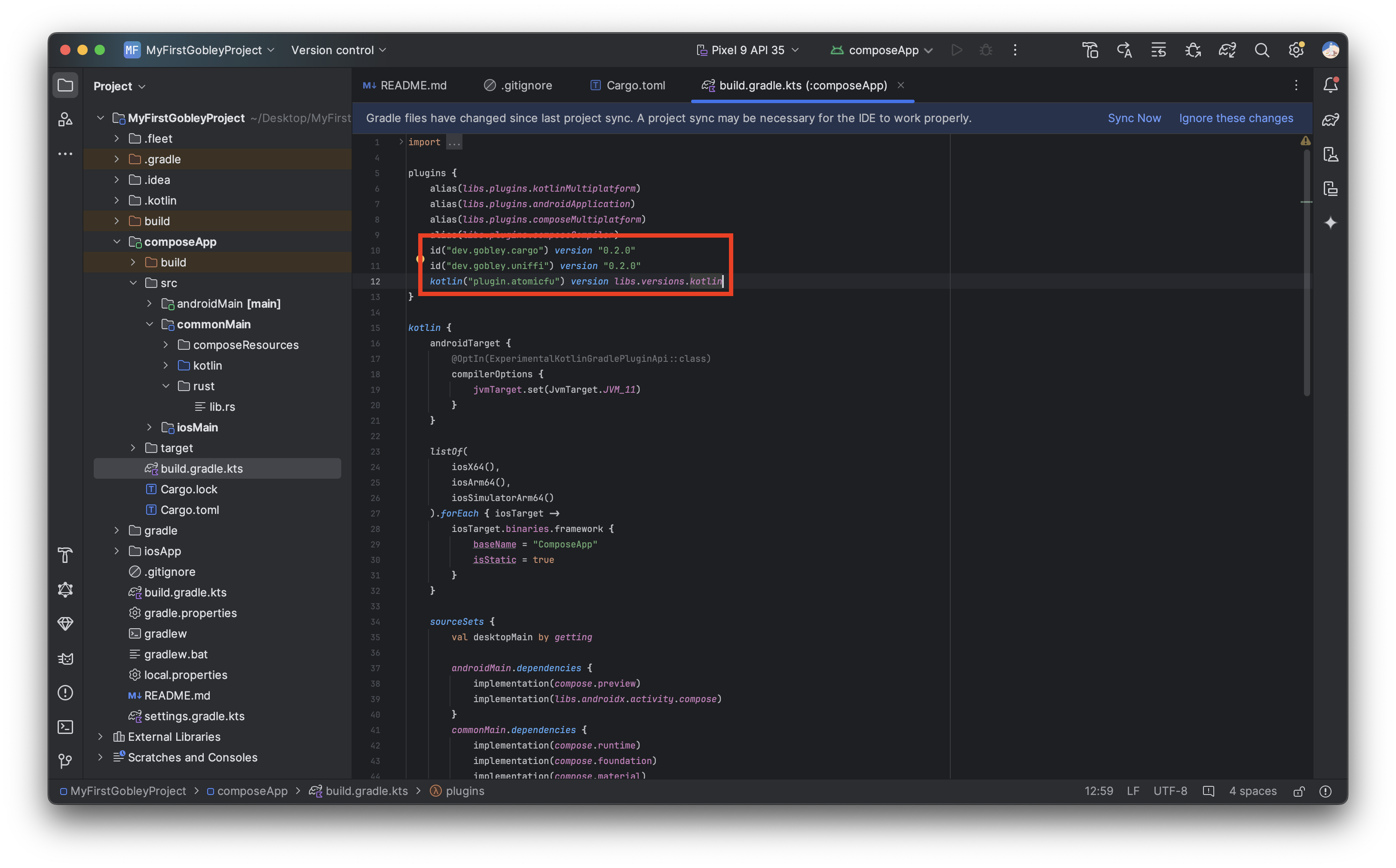
Task: Open MyFirstGobleyProject project dropdown
Action: click(199, 51)
